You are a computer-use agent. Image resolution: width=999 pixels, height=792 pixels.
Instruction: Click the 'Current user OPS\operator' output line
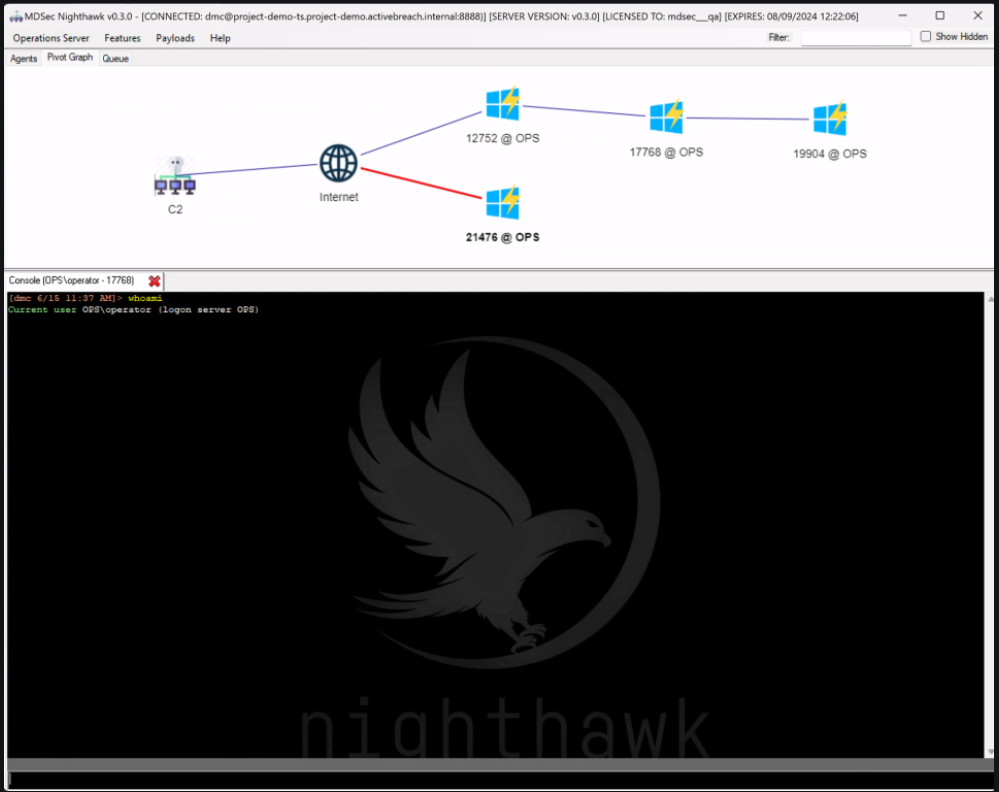click(133, 310)
